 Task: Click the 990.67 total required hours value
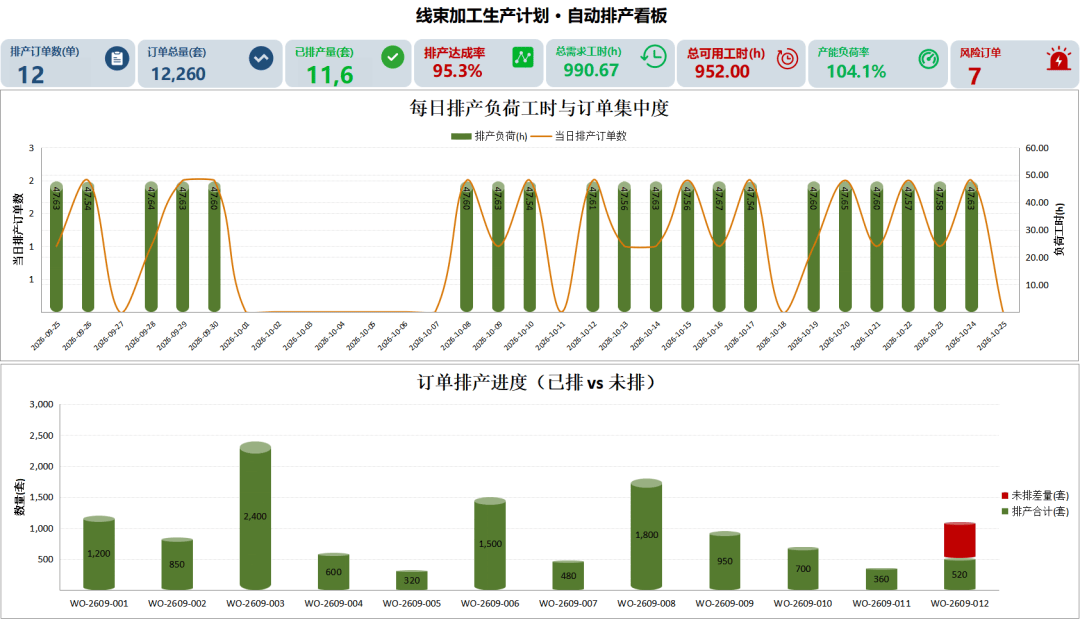pos(591,70)
